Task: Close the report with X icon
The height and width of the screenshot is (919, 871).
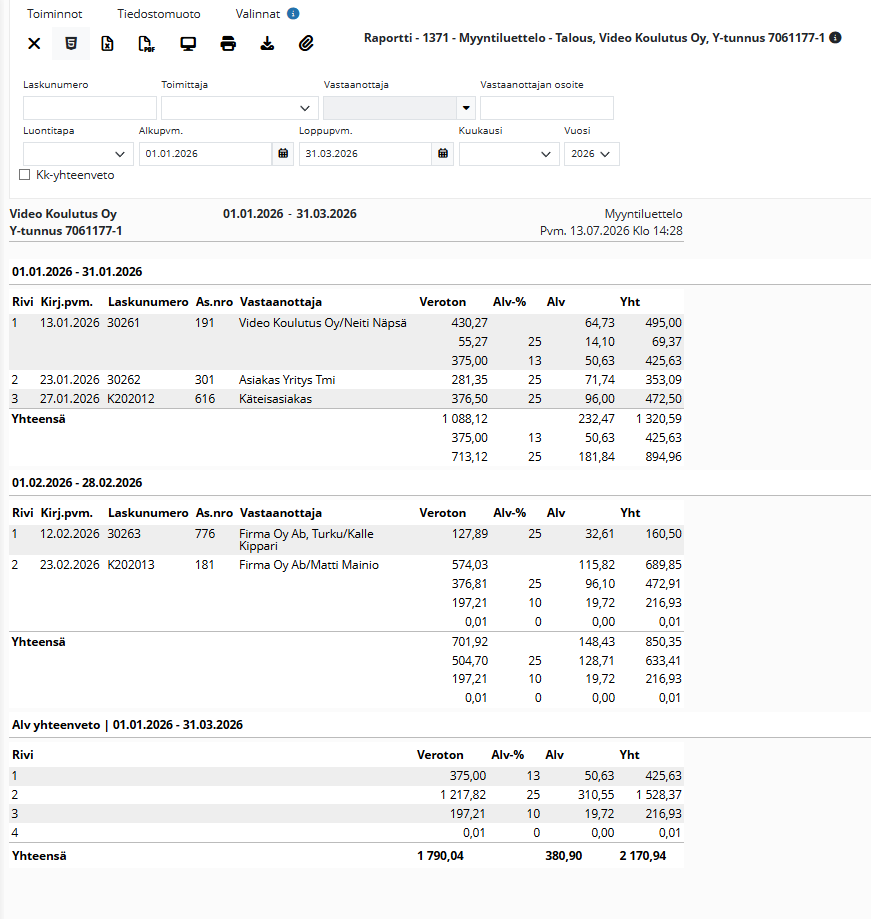Action: click(34, 43)
